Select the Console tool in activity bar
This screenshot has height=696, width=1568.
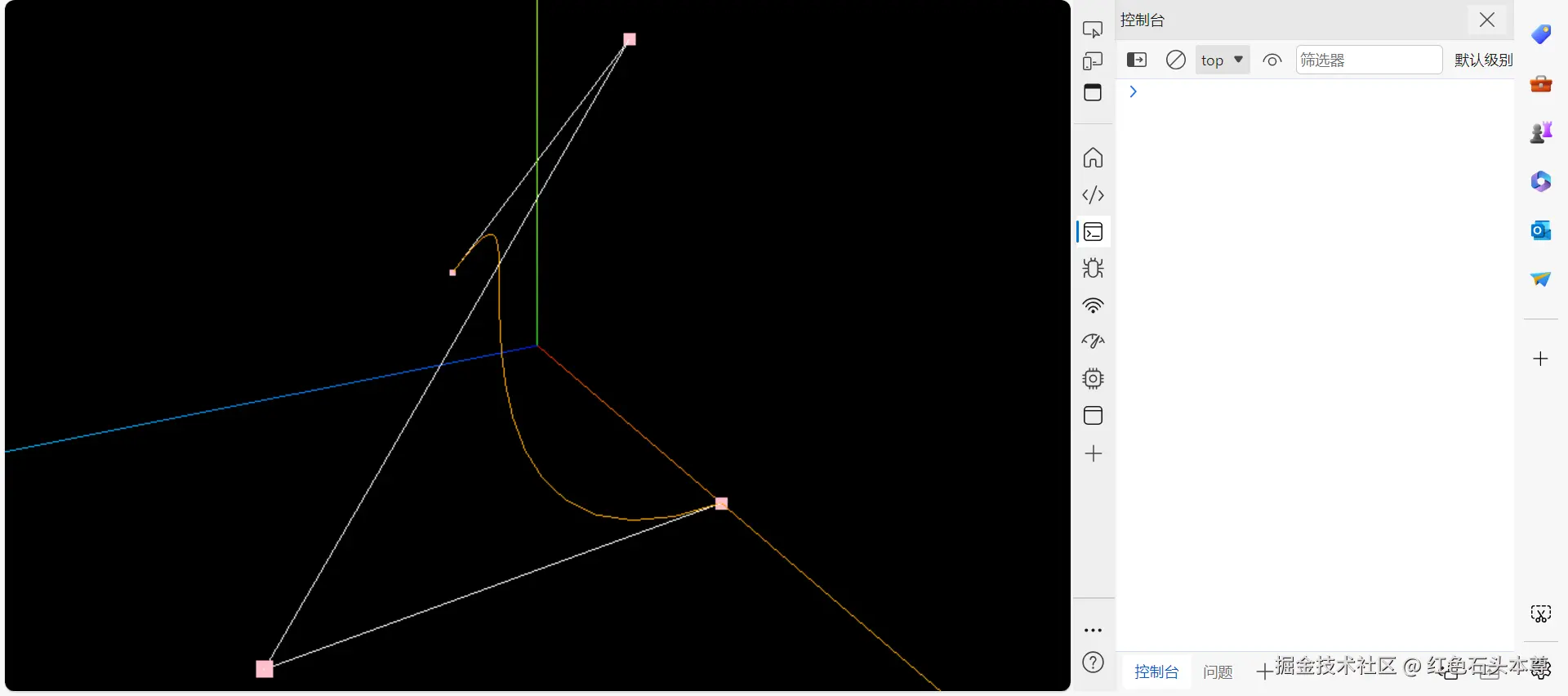click(x=1094, y=232)
